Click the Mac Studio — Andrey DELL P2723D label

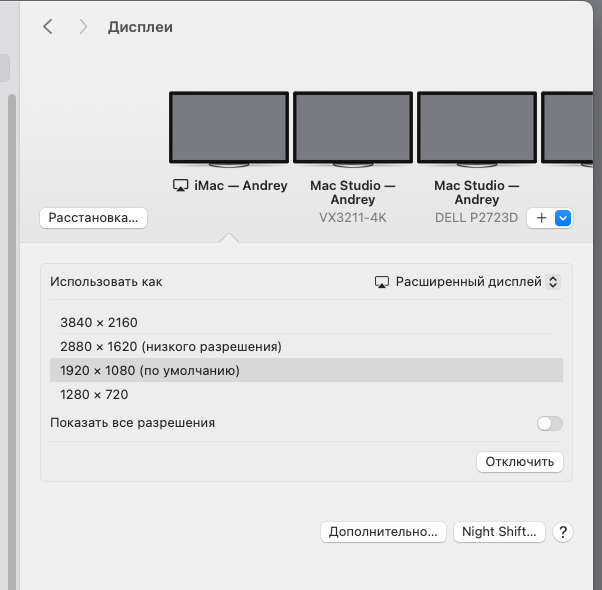(x=476, y=202)
